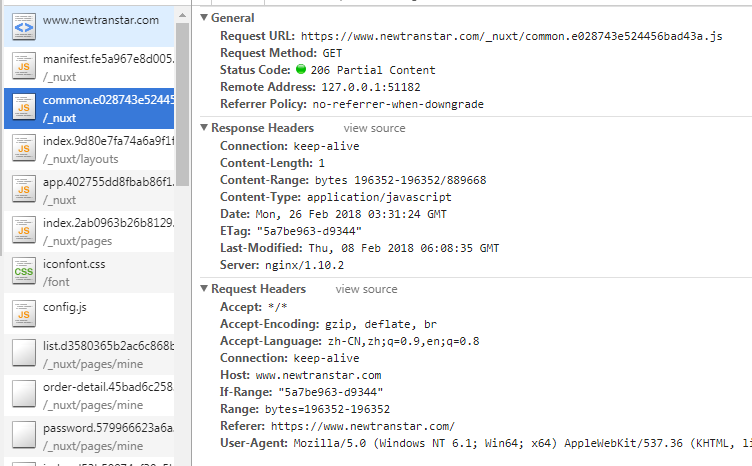The width and height of the screenshot is (752, 466).
Task: Collapse the Request Headers section
Action: pos(204,289)
